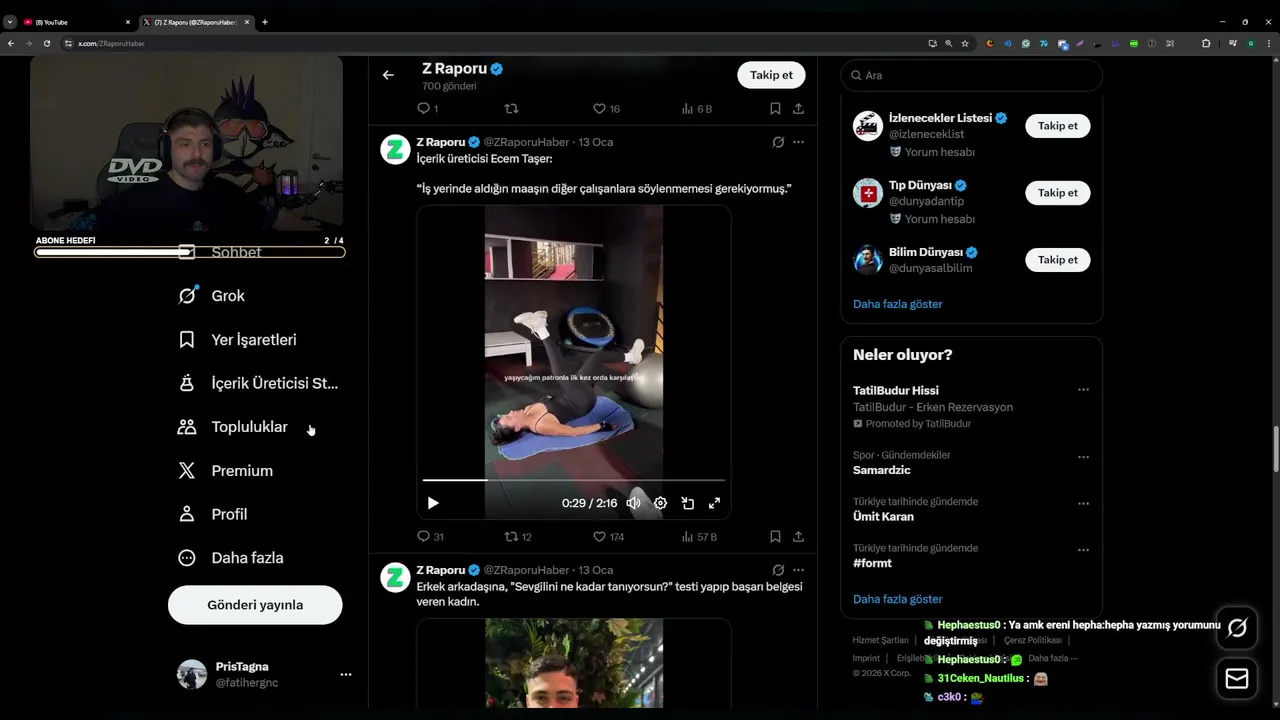The image size is (1280, 720).
Task: Open the browser tab search dropdown
Action: tap(10, 22)
